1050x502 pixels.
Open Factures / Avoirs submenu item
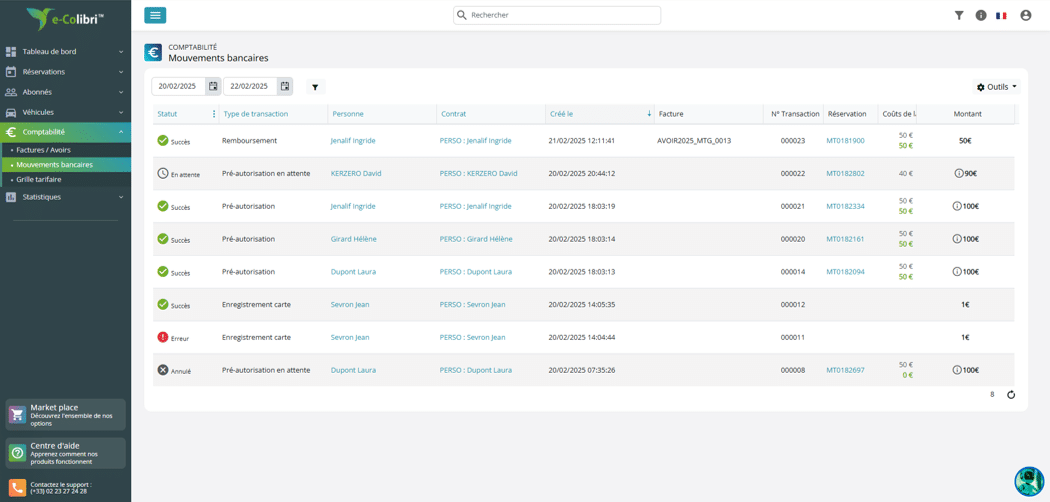44,150
